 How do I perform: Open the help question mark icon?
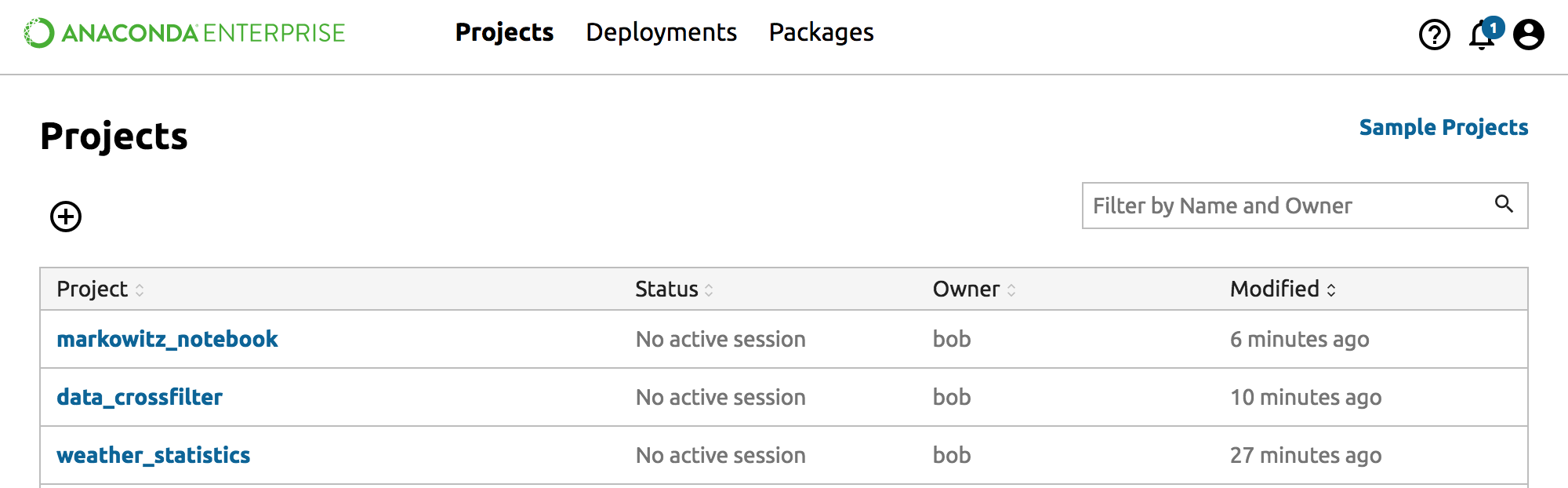(1434, 35)
